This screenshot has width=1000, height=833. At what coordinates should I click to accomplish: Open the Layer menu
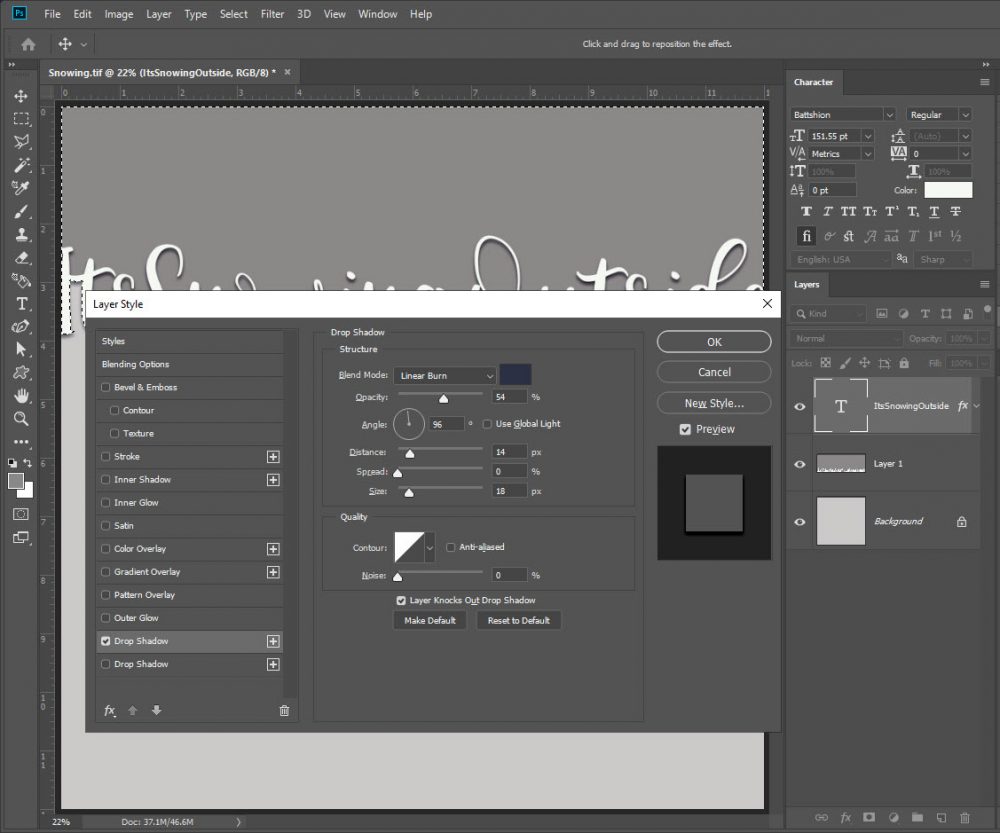159,14
